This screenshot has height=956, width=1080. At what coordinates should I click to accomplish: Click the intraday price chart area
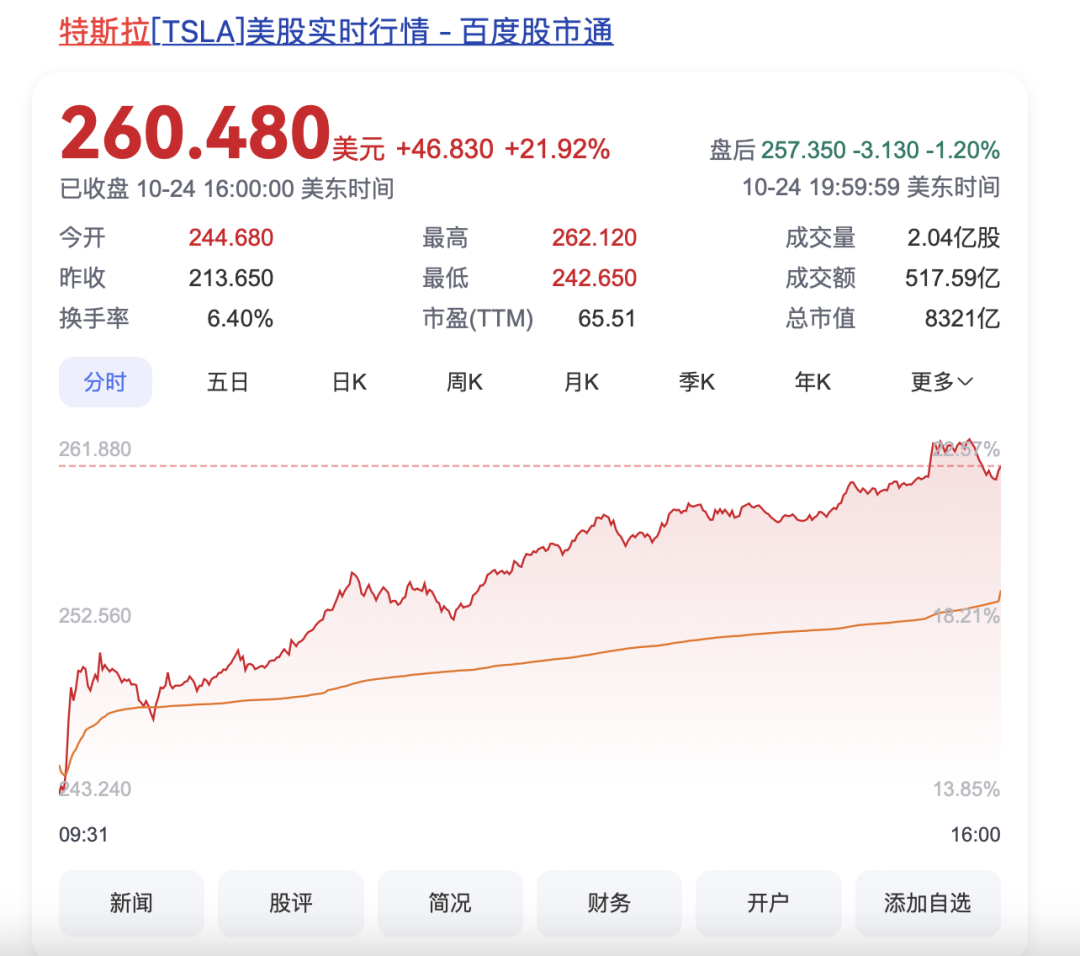530,620
